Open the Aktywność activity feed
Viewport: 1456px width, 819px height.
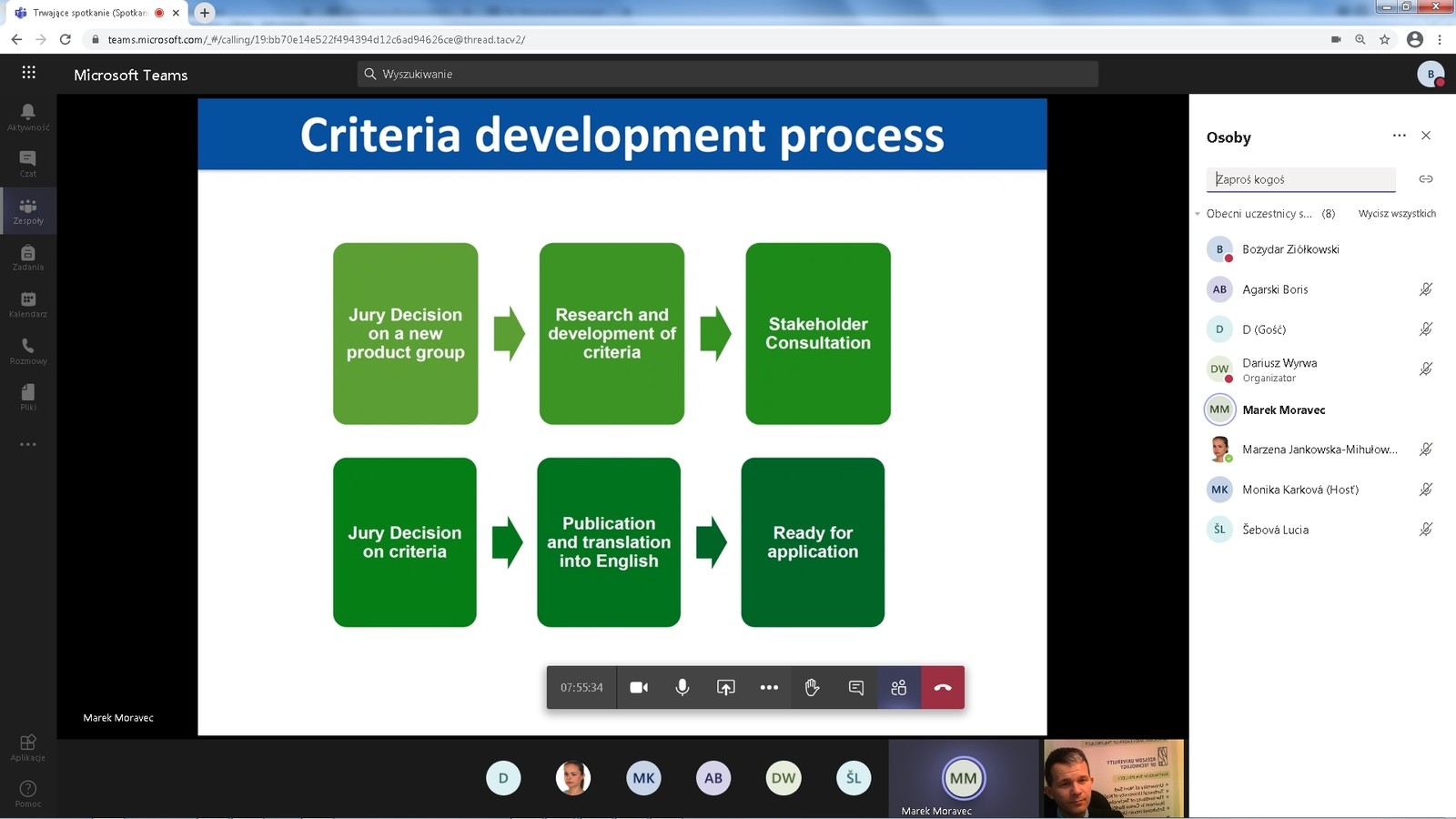(28, 116)
